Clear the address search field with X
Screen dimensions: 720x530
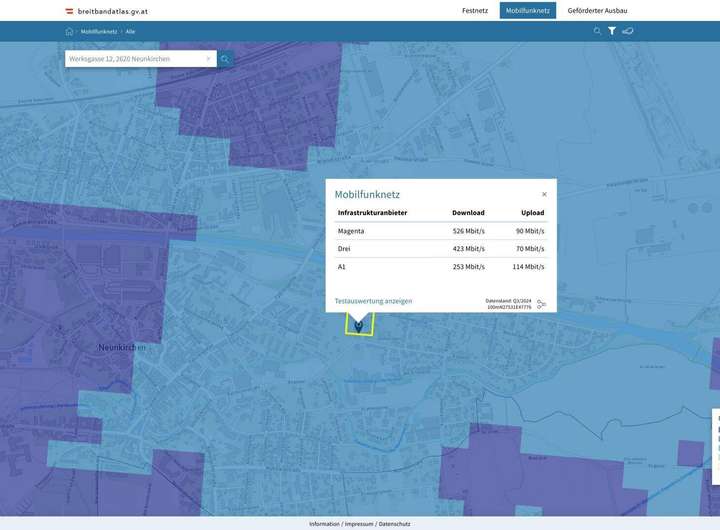click(208, 59)
